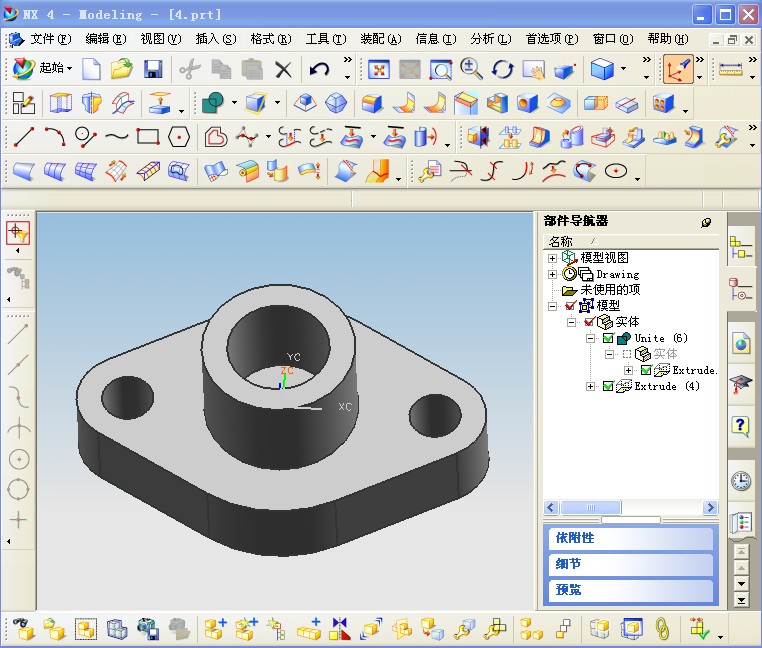Viewport: 762px width, 648px height.
Task: Expand the nested Extrude node
Action: (628, 370)
